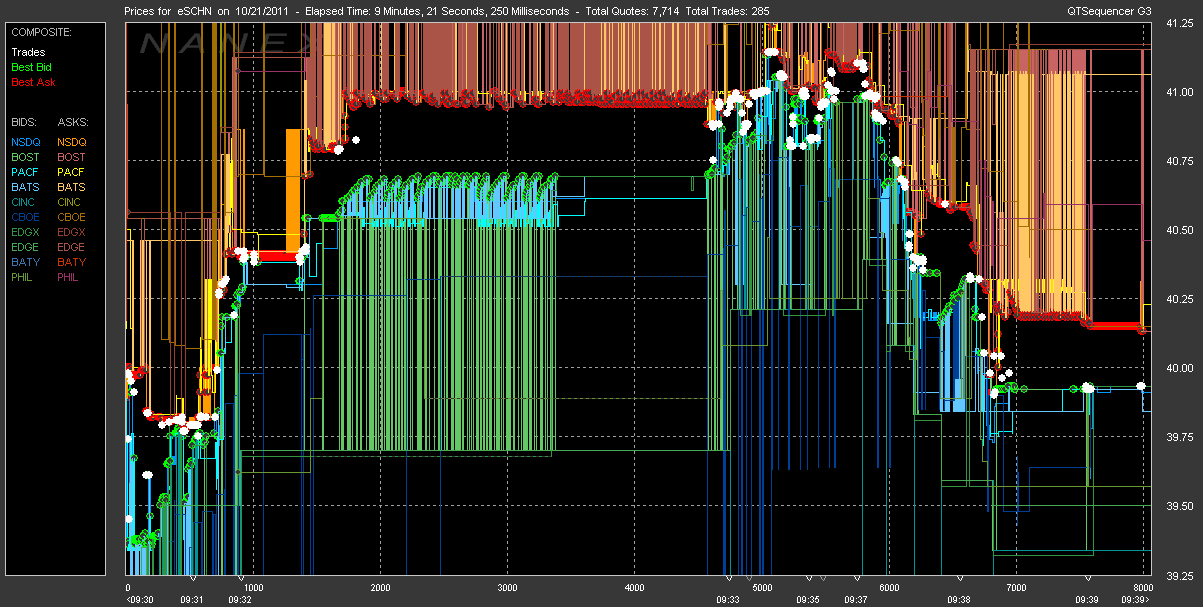Click the 1000 sequence axis label

point(253,588)
